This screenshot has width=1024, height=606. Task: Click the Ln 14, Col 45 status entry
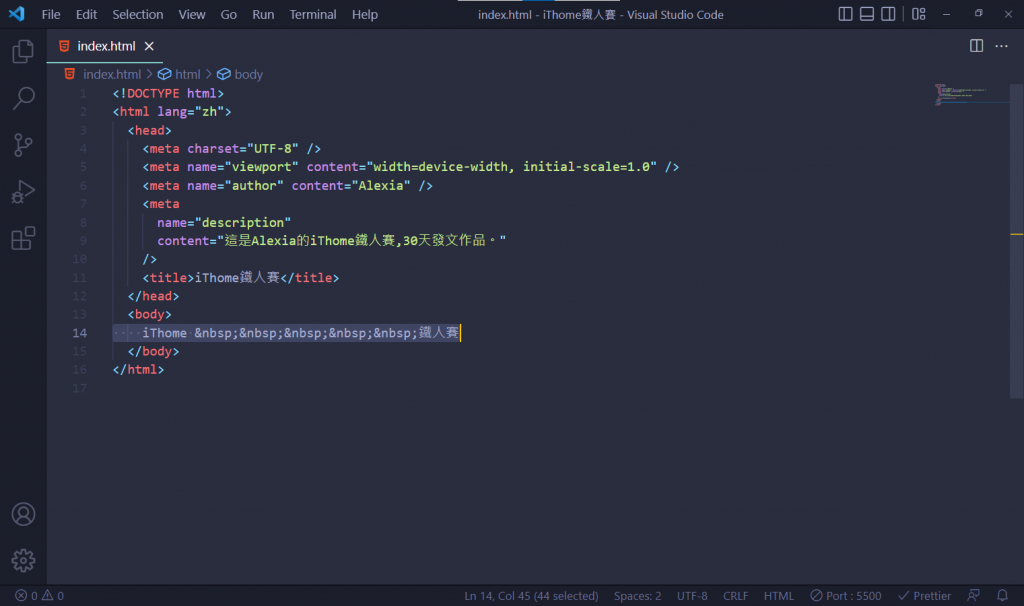point(531,596)
